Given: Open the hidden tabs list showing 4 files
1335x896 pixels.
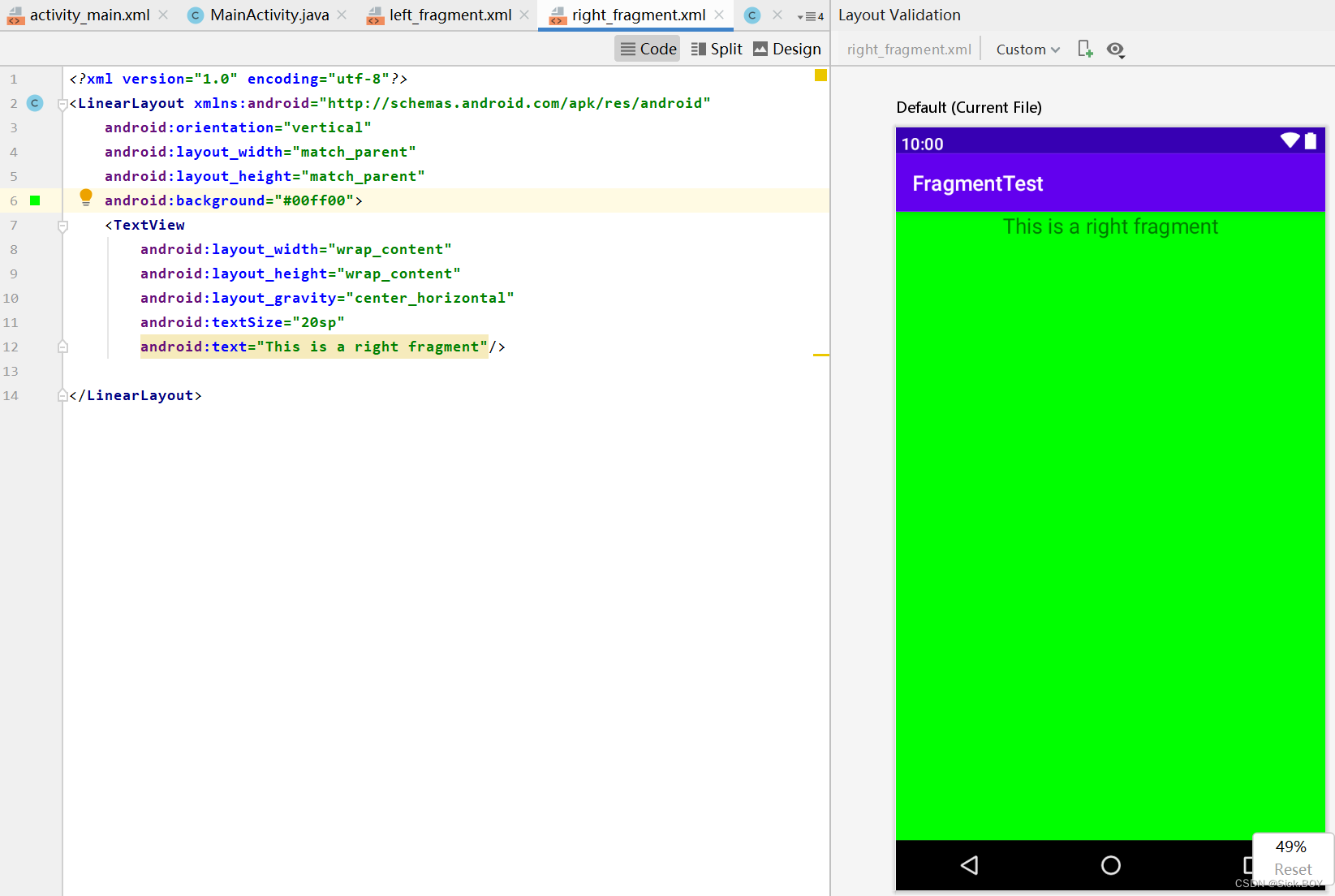Looking at the screenshot, I should pyautogui.click(x=811, y=15).
